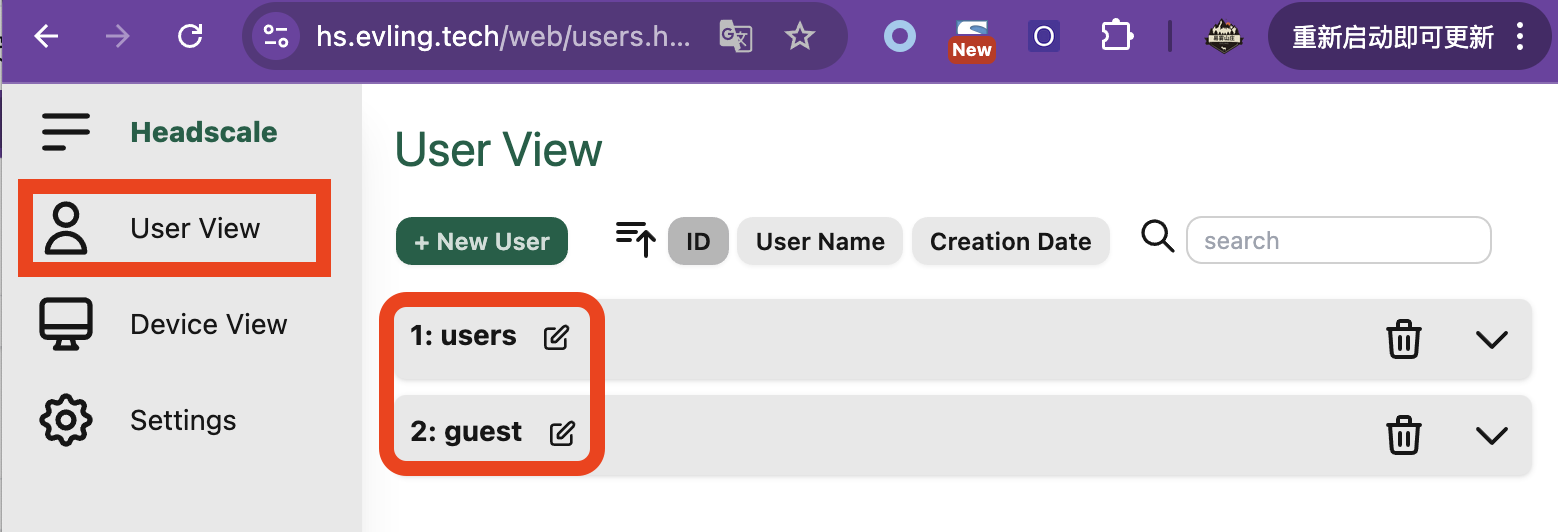
Task: Delete the user 'users'
Action: (1403, 340)
